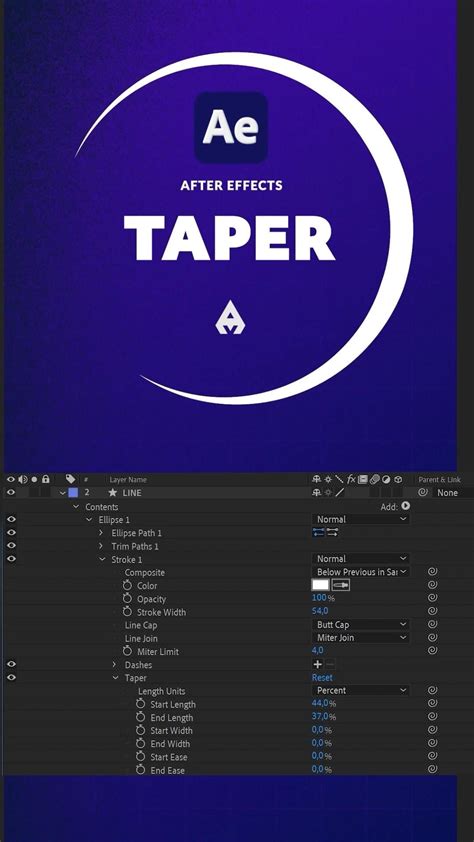Toggle the Start Length stopwatch
Screen dimensions: 474x842
tap(141, 703)
